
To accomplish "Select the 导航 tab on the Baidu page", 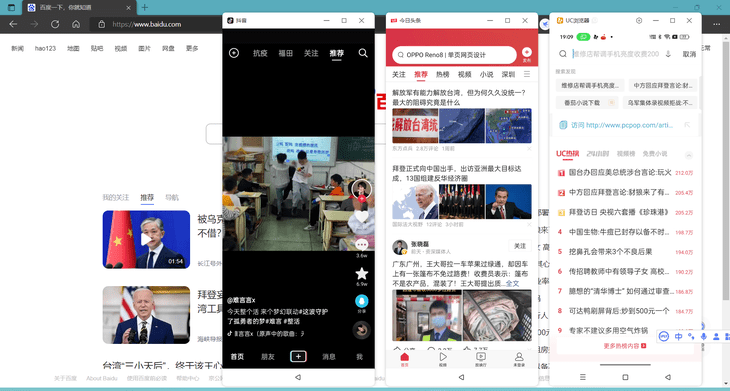I will pyautogui.click(x=172, y=197).
